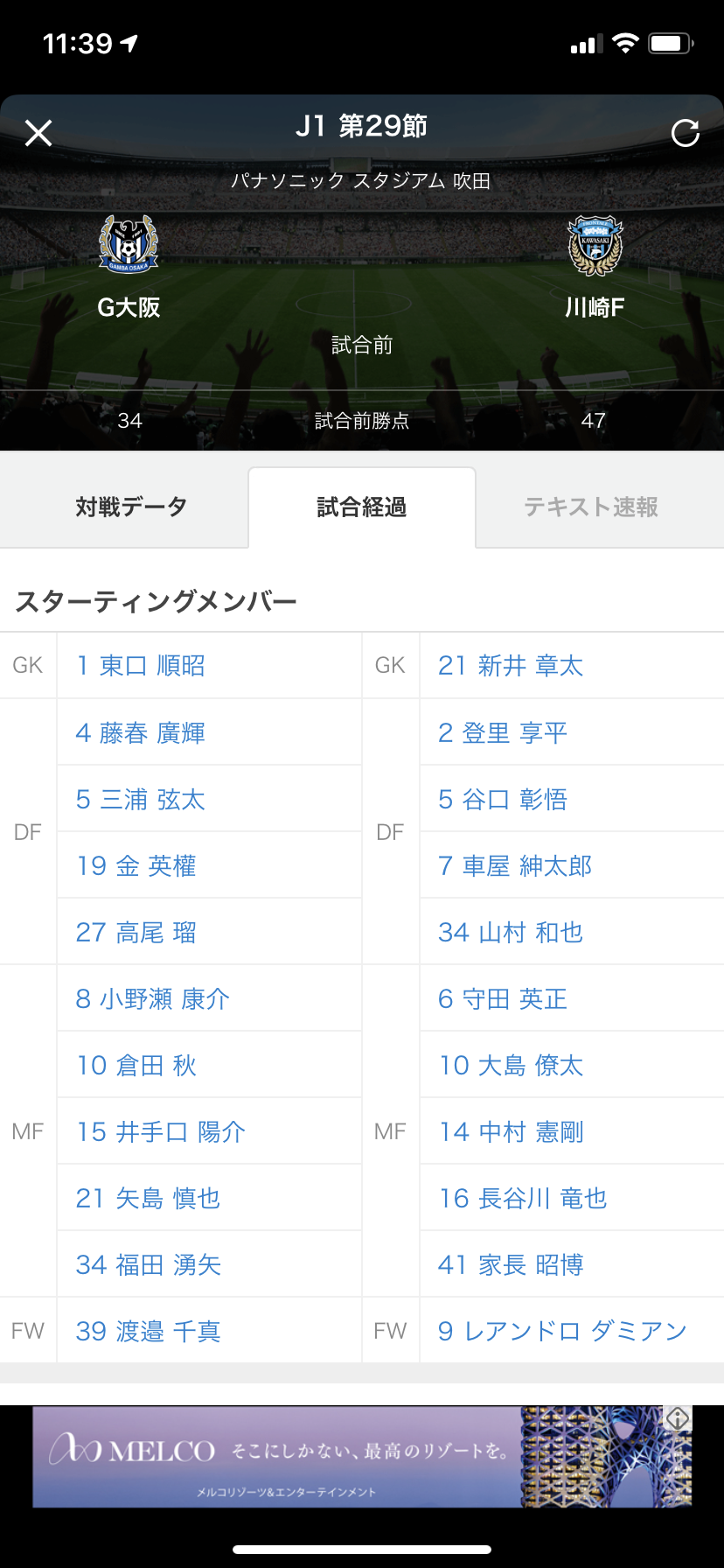Tap the ad info icon on the banner
The image size is (724, 1568).
coord(678,1418)
